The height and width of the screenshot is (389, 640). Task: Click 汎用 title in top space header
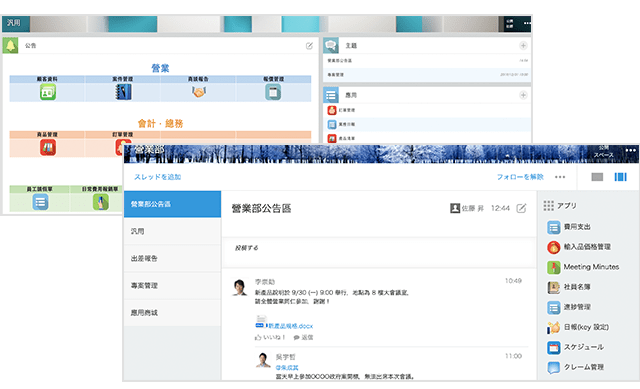(x=13, y=23)
